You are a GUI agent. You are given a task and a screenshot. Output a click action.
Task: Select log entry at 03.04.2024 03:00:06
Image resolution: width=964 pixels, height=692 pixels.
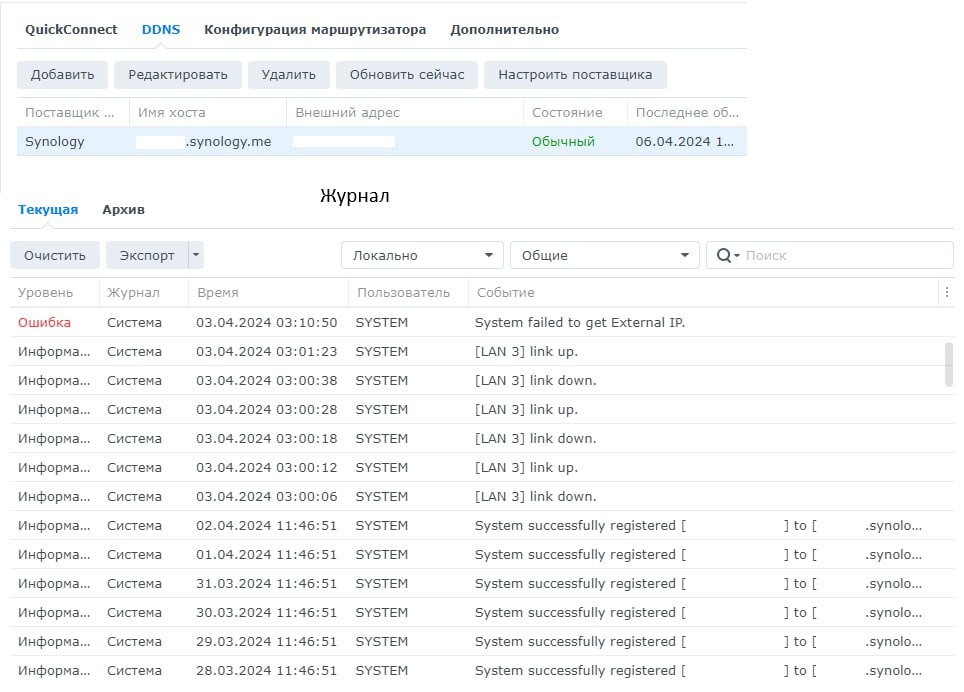click(x=482, y=496)
